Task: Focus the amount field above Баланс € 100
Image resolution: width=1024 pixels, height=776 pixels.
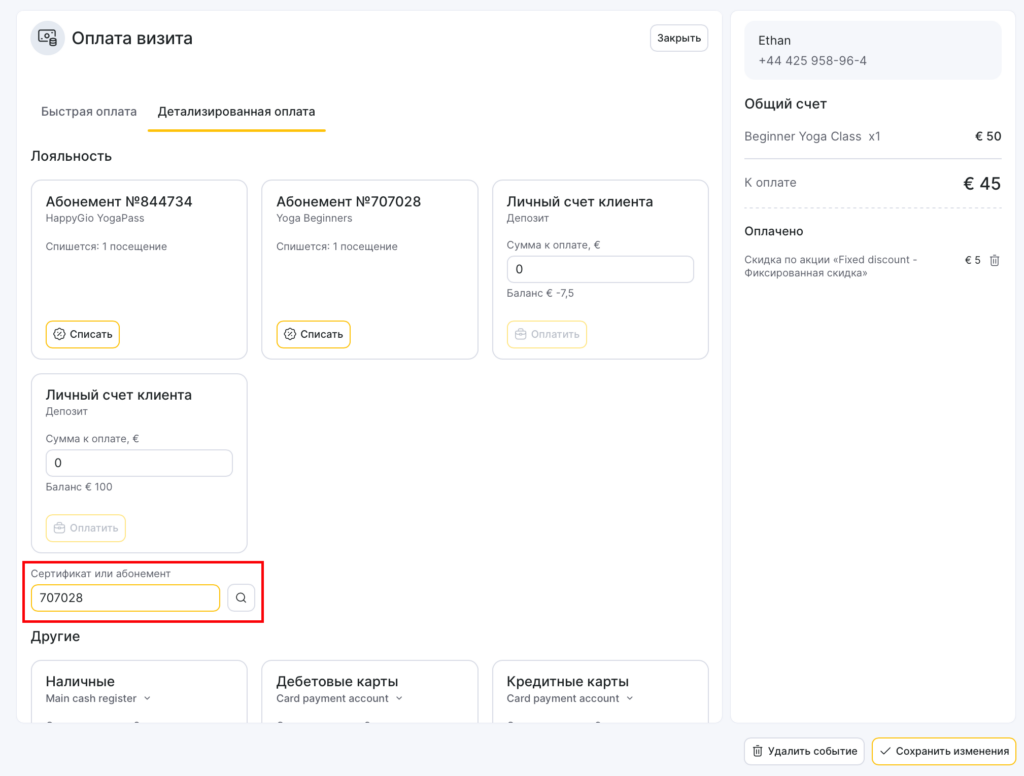Action: pyautogui.click(x=139, y=463)
